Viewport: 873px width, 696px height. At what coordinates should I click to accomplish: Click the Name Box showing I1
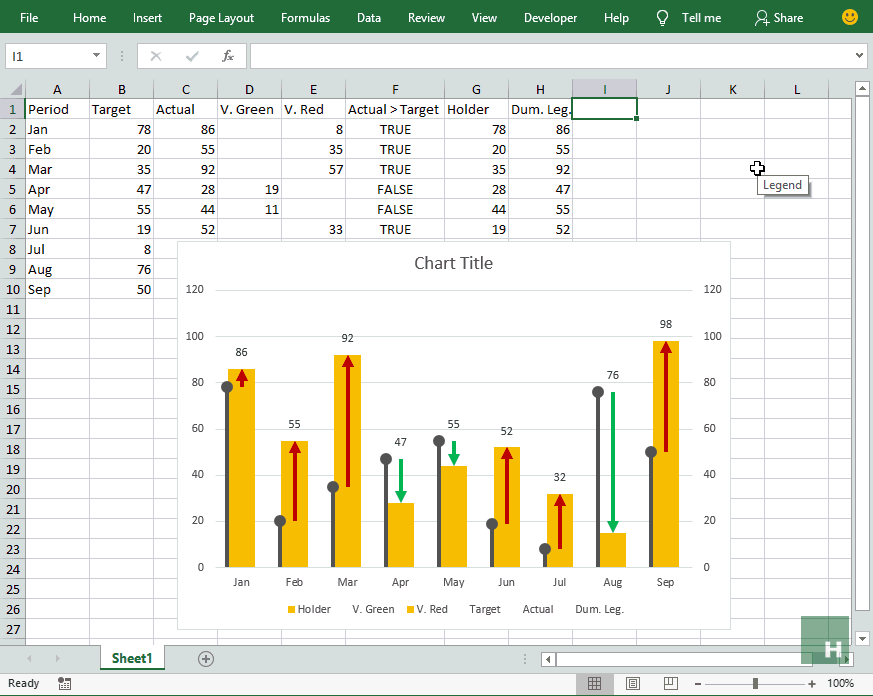pos(47,56)
